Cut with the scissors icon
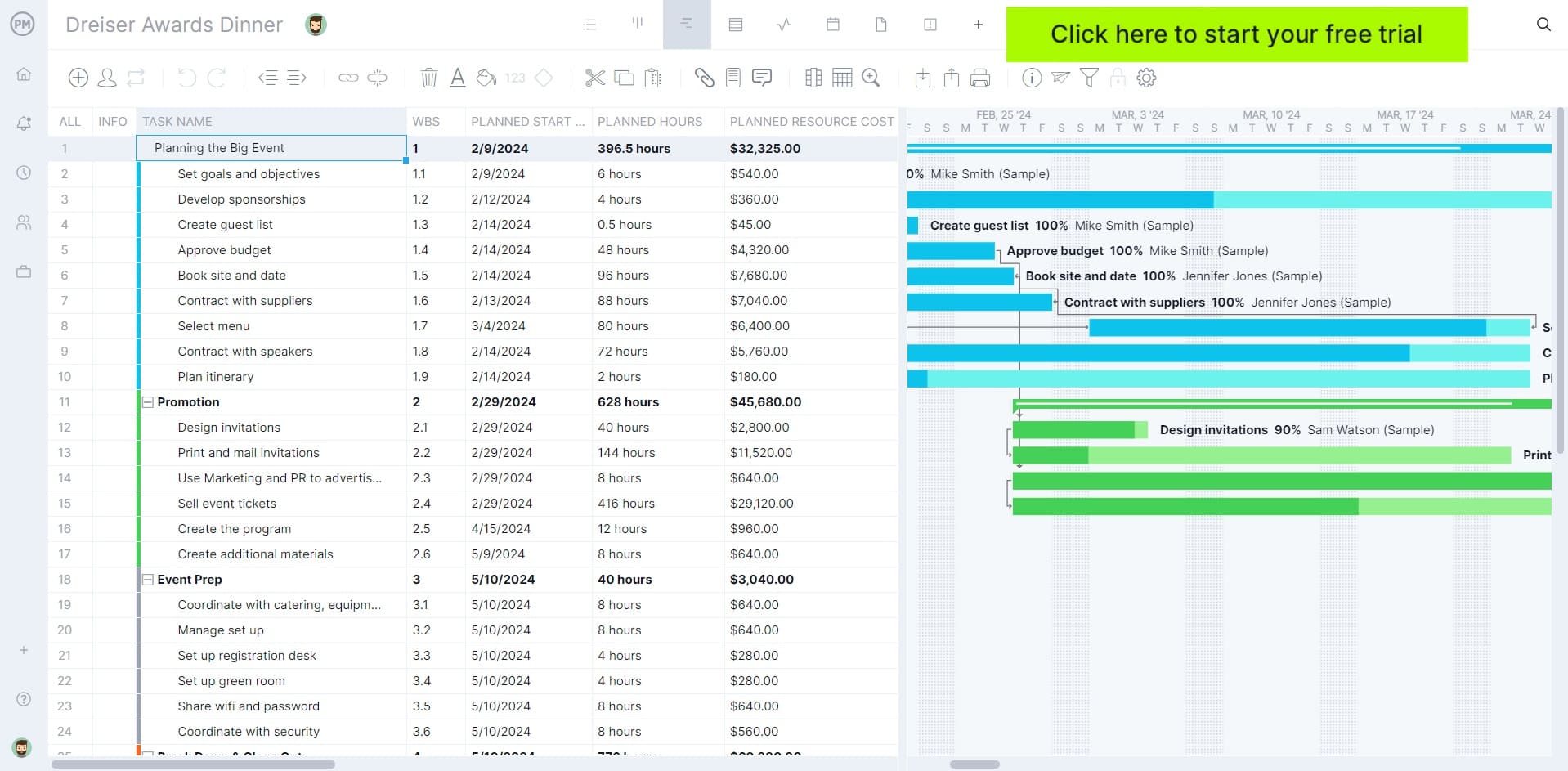Screen dimensions: 1568x771 595,78
